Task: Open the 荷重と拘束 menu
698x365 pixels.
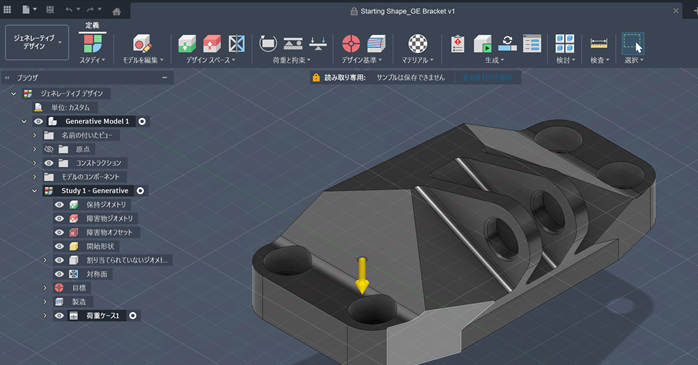Action: point(292,60)
